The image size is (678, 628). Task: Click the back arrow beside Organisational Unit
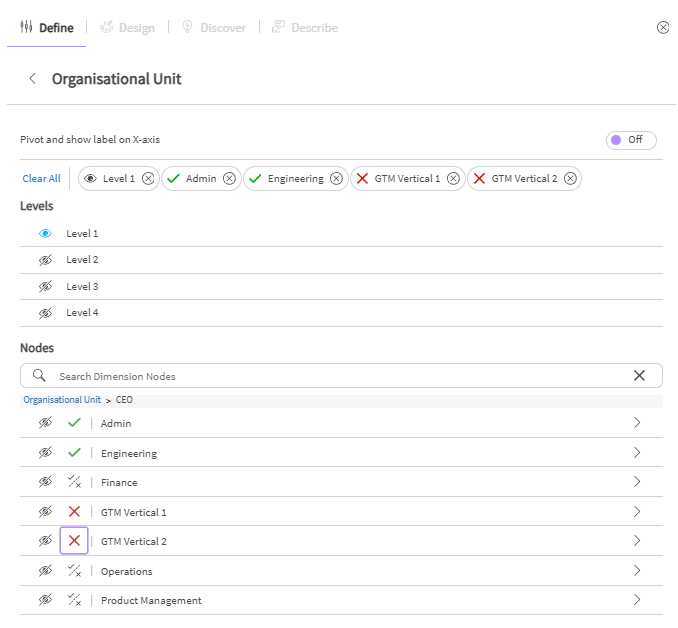tap(32, 79)
